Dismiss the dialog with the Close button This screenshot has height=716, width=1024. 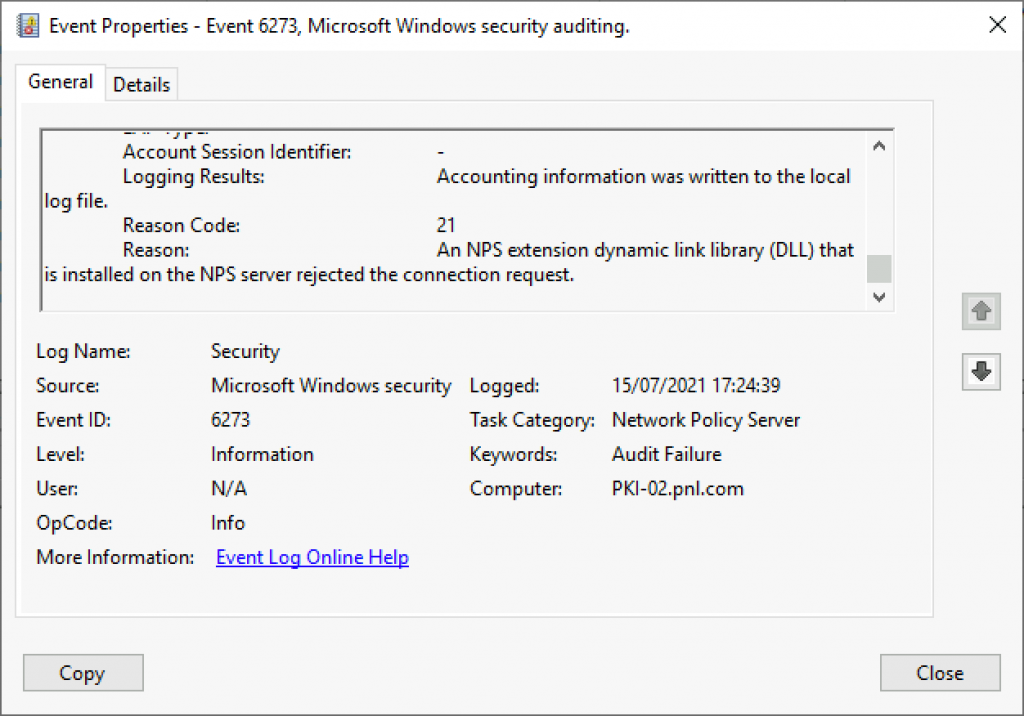[x=939, y=672]
